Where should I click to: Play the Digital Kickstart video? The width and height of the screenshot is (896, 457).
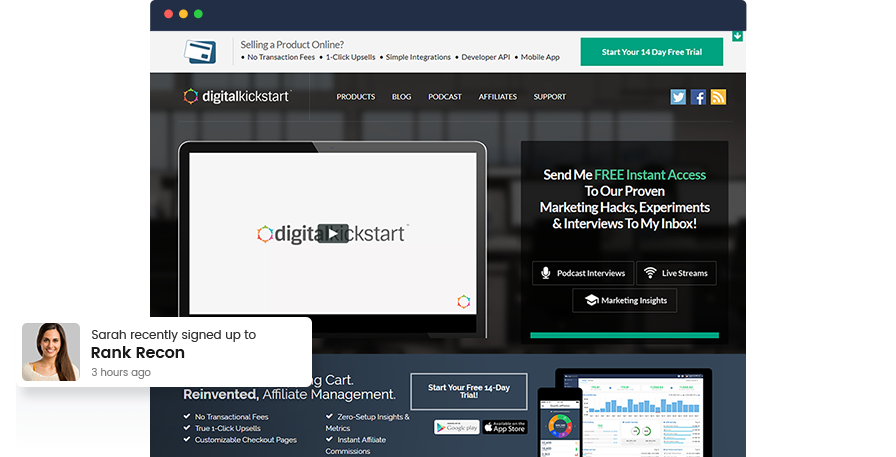coord(333,234)
